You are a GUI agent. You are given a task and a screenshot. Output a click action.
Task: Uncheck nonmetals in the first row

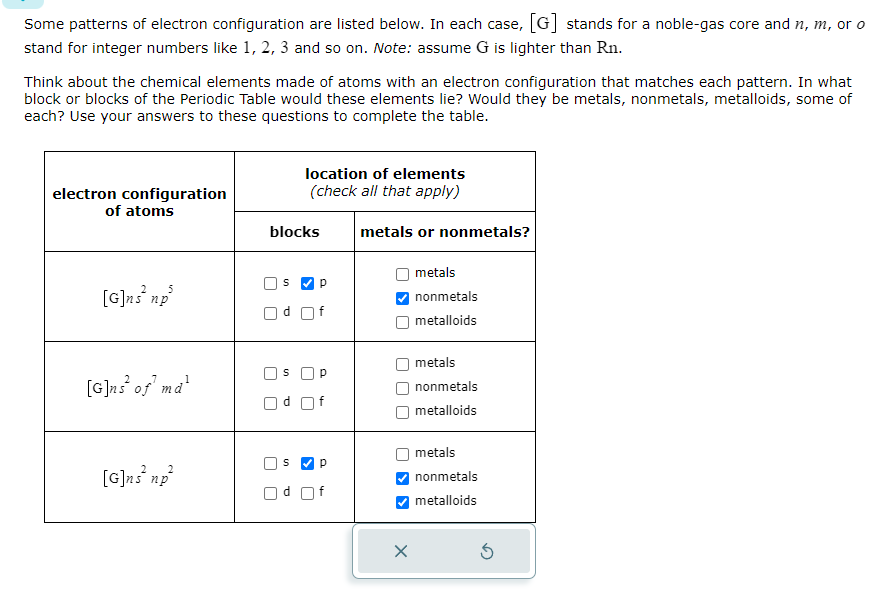[x=401, y=297]
